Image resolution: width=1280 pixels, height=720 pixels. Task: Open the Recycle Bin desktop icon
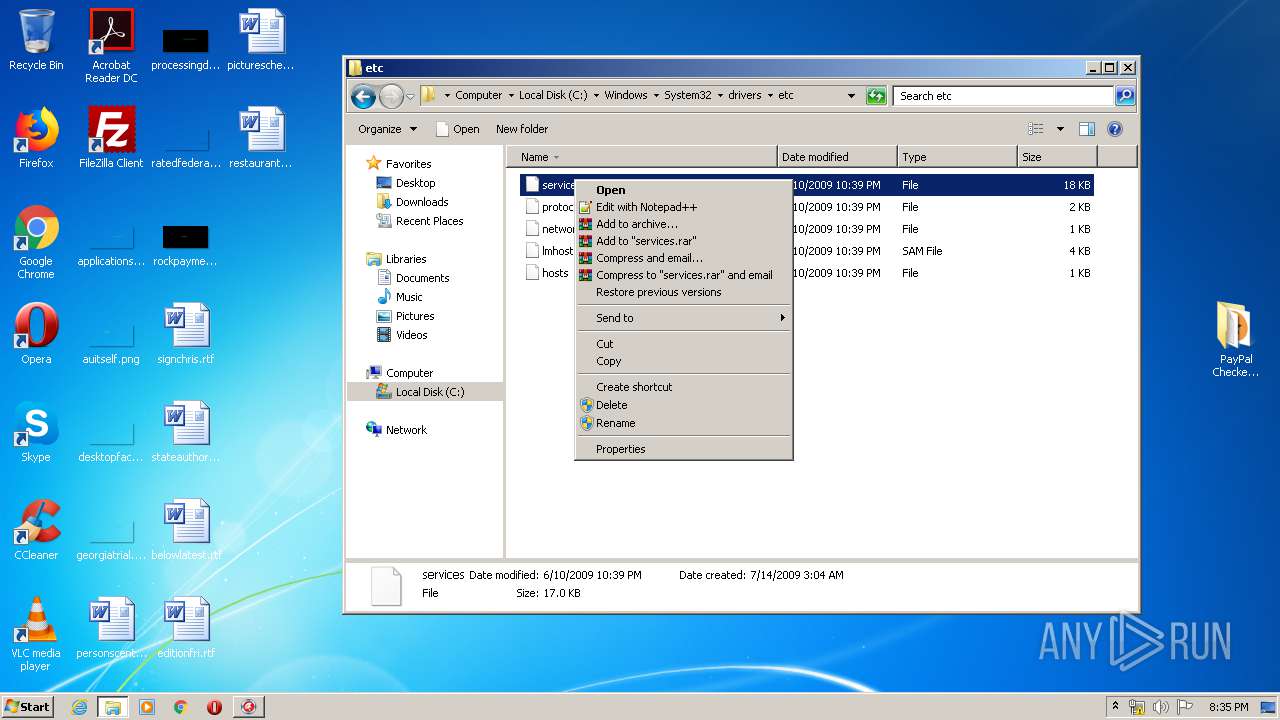pyautogui.click(x=36, y=40)
